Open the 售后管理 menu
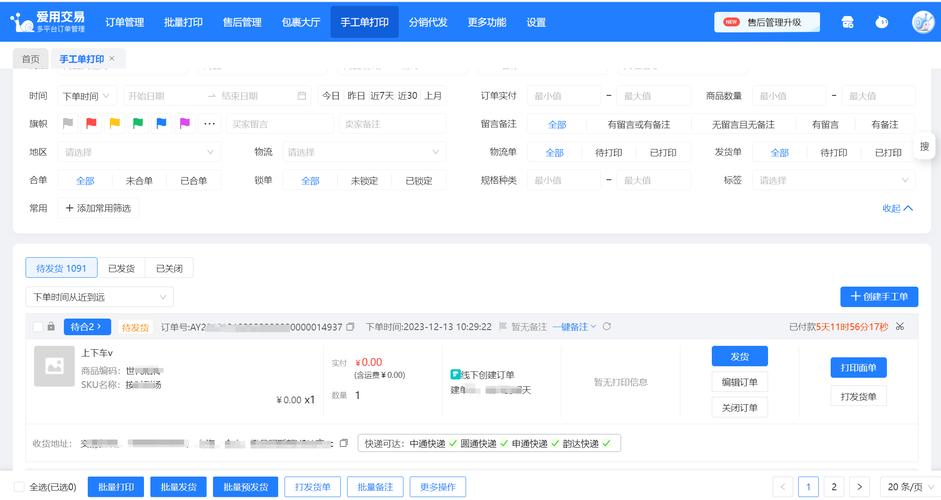 [x=242, y=22]
